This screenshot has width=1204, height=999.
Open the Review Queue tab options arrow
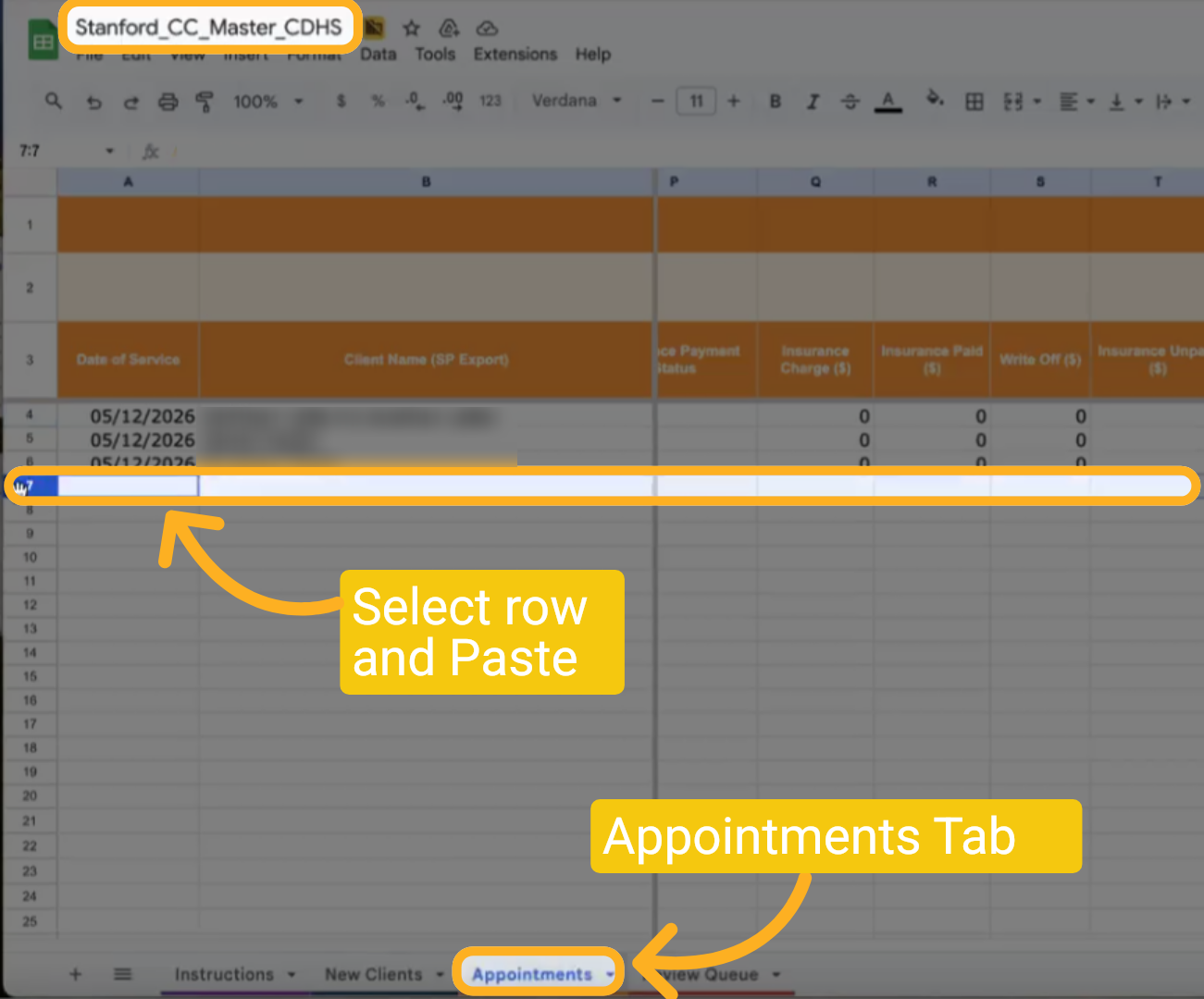tap(776, 974)
